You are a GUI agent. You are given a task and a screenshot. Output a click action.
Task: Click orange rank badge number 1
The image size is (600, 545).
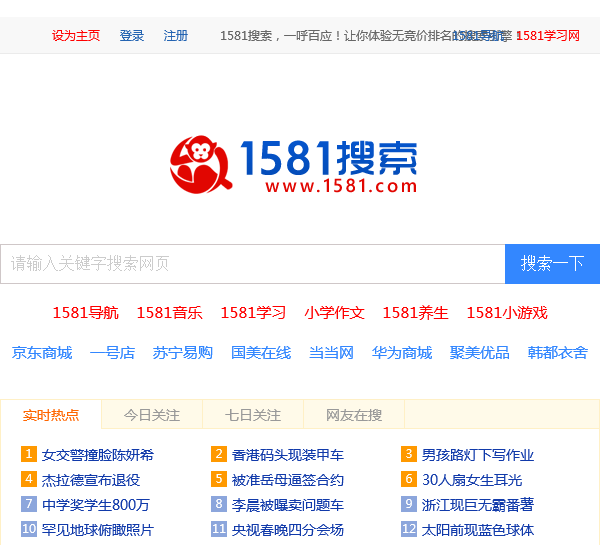click(29, 454)
